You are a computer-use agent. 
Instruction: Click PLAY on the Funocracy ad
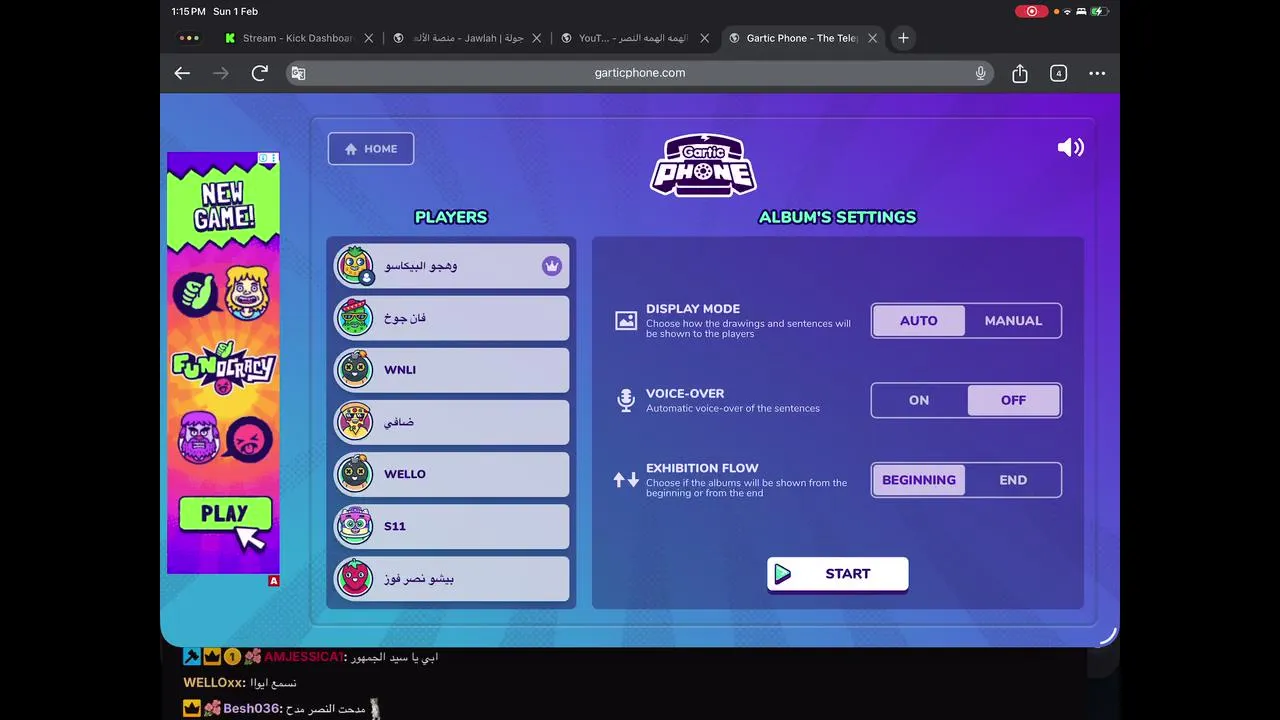tap(225, 514)
